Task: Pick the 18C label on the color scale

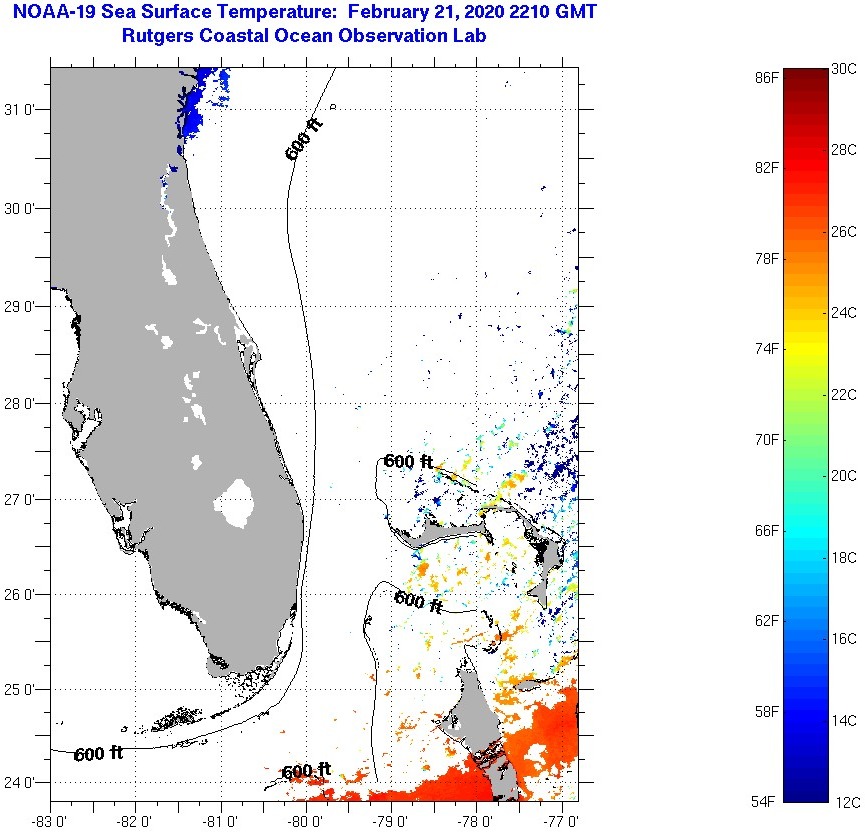Action: pyautogui.click(x=844, y=557)
